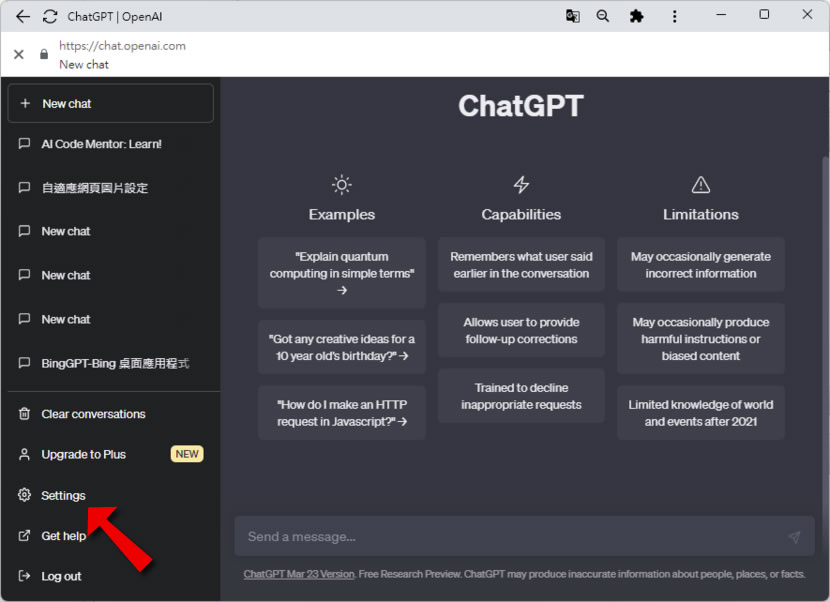
Task: Select Upgrade to Plus
Action: pyautogui.click(x=111, y=454)
